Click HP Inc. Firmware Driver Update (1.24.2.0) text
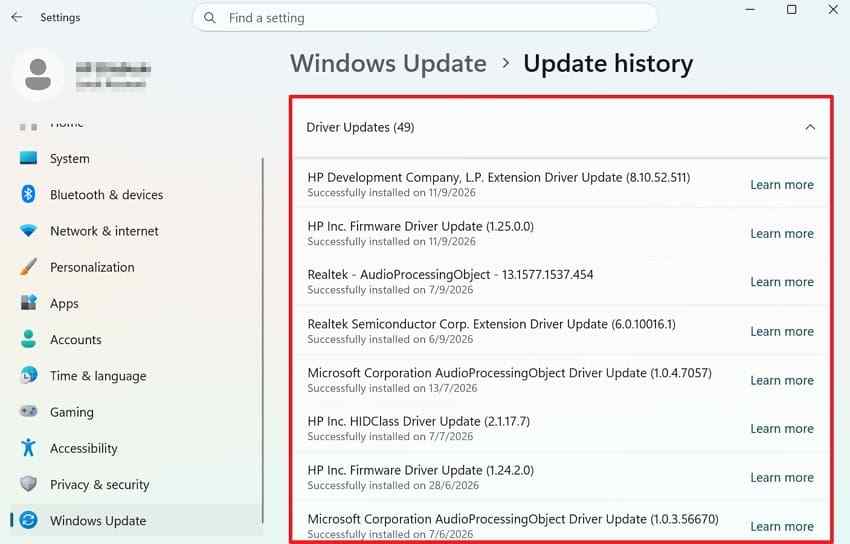 [421, 470]
